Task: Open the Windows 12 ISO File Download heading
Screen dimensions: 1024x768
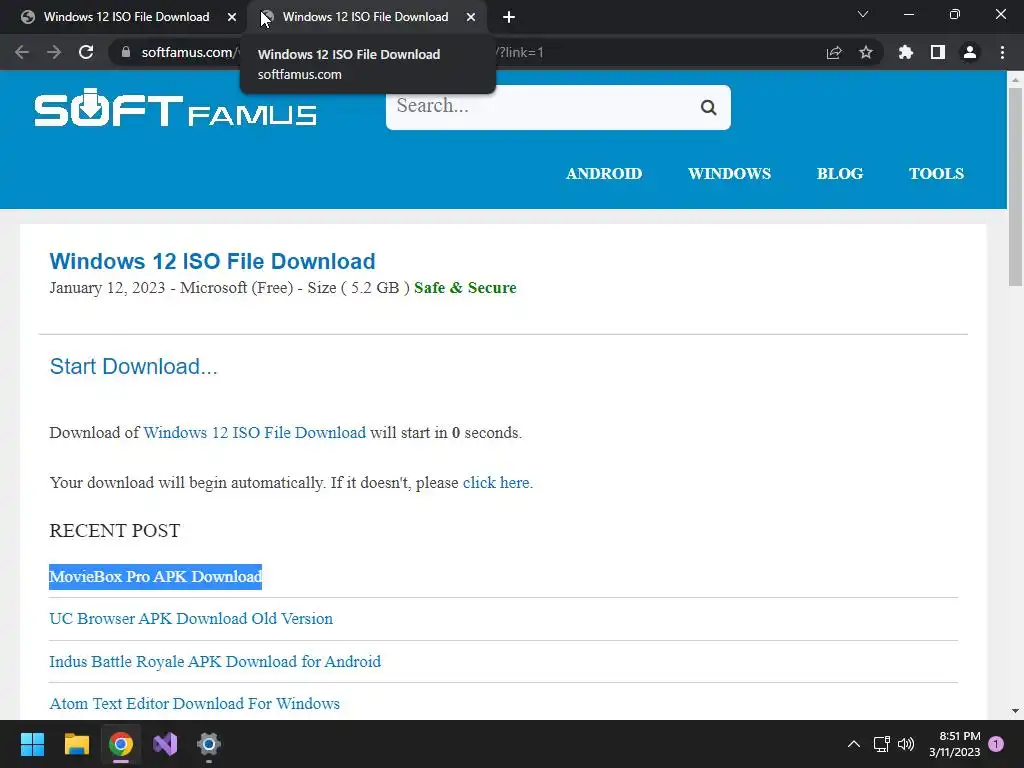Action: tap(212, 261)
